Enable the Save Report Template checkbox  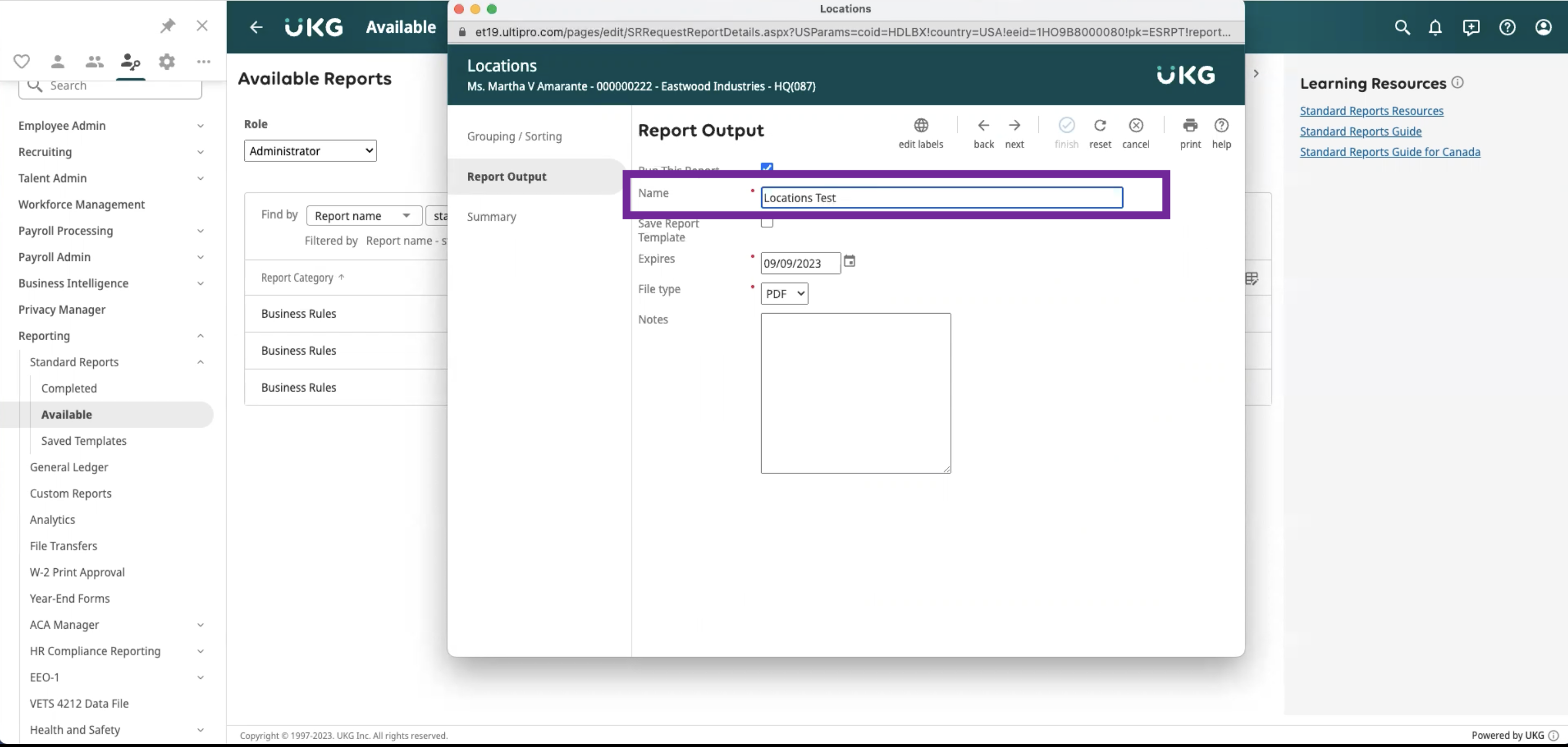(x=767, y=222)
